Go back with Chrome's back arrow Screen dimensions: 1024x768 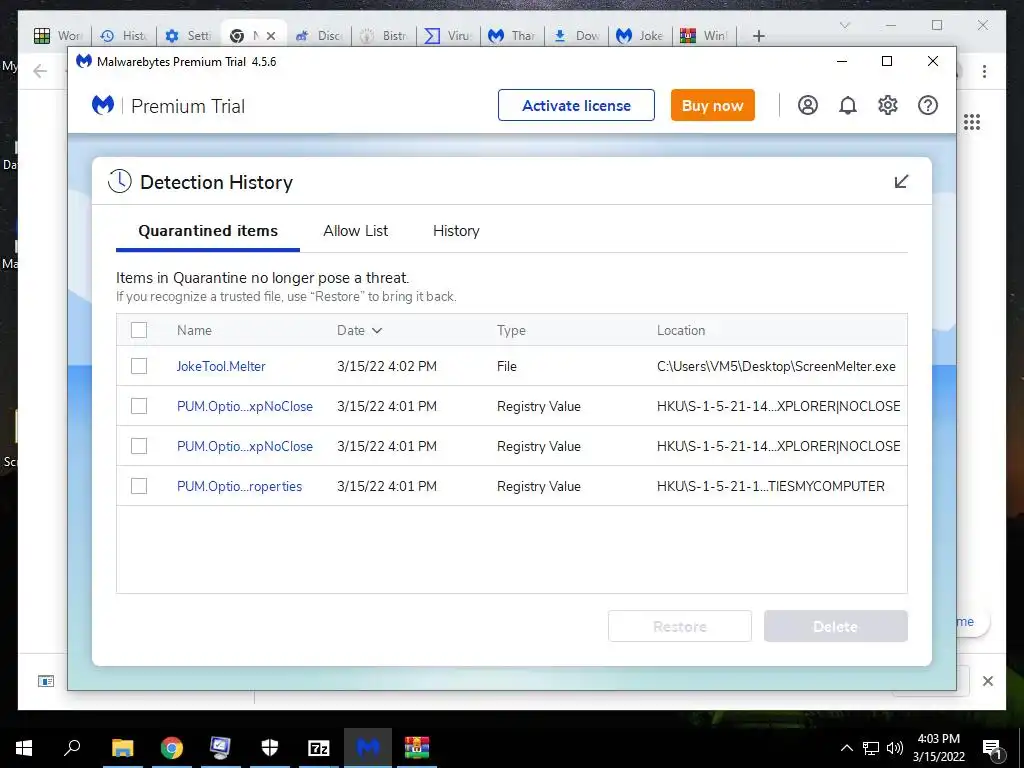click(x=40, y=71)
